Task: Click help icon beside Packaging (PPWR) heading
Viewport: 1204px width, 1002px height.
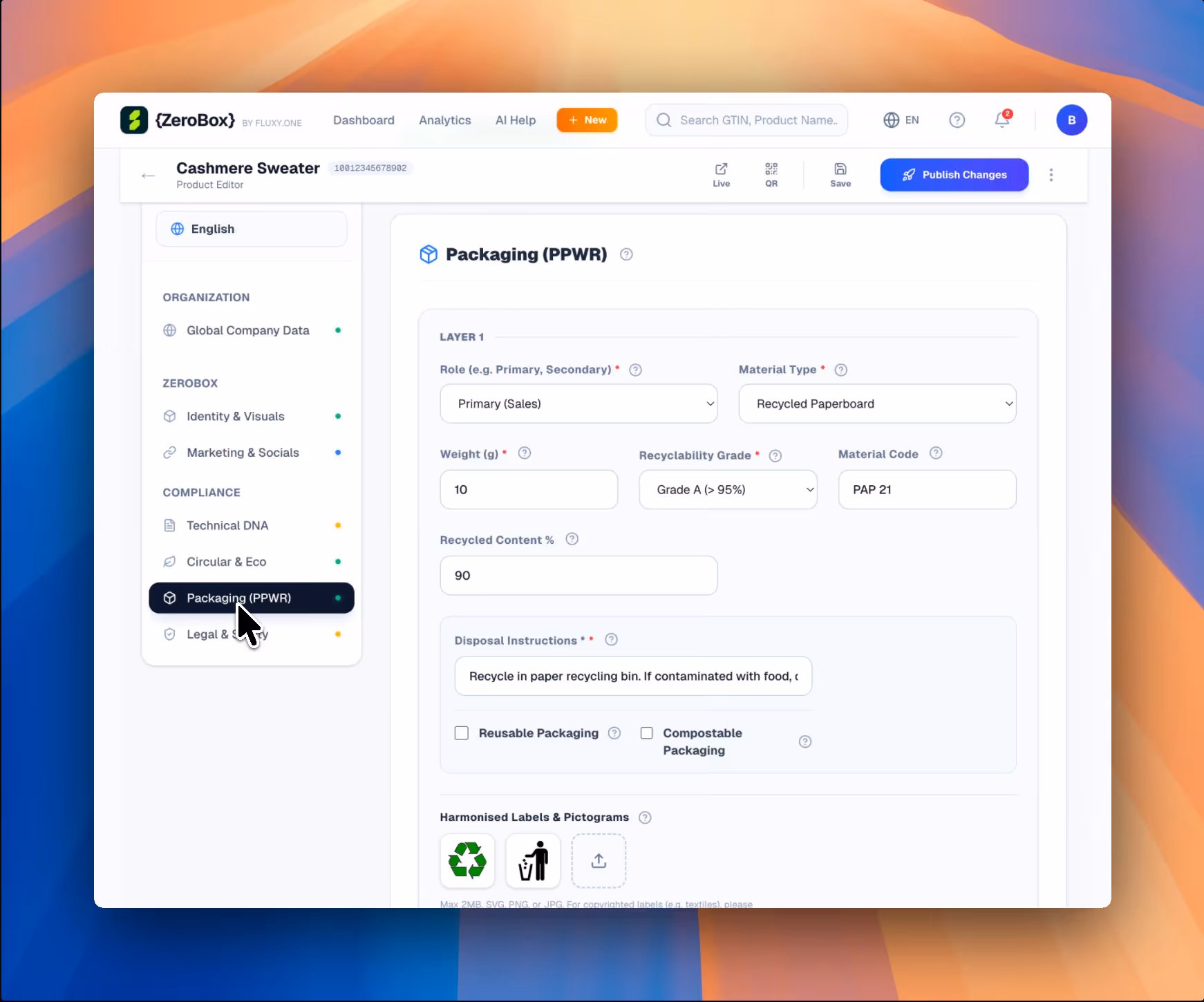Action: [626, 254]
